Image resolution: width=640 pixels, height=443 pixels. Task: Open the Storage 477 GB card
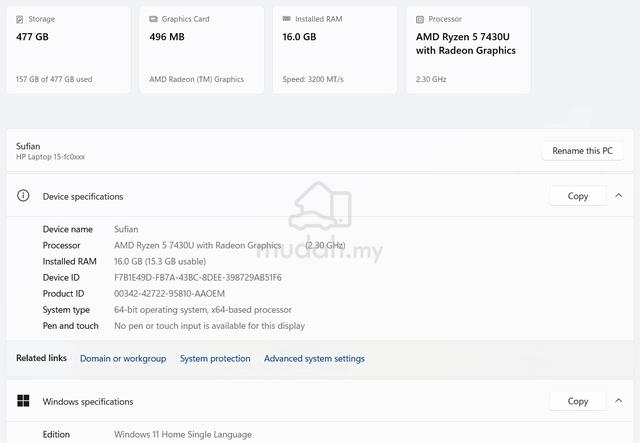click(x=69, y=50)
